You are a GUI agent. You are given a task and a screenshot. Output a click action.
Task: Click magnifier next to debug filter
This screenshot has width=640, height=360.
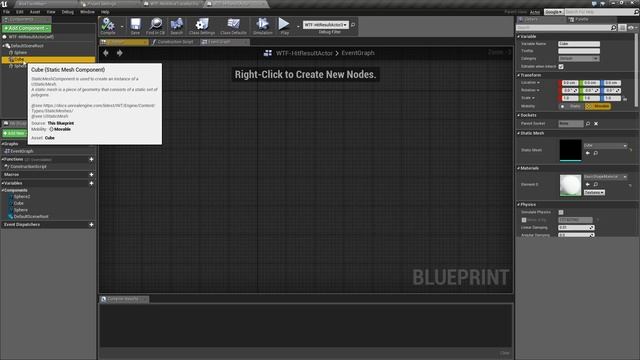pos(353,25)
